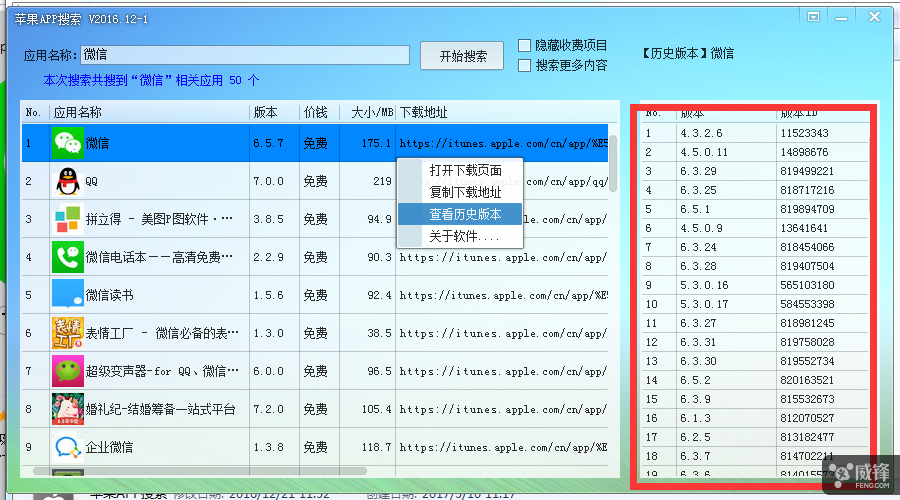
Task: Select history version 4.3.2.6
Action: coord(701,133)
